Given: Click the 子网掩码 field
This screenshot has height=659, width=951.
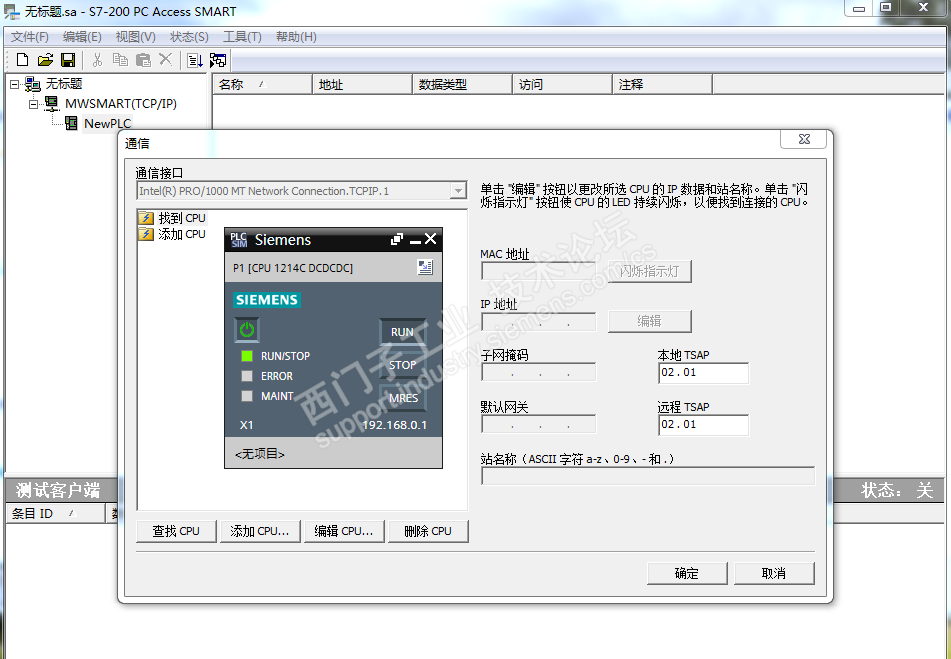Looking at the screenshot, I should coord(539,372).
